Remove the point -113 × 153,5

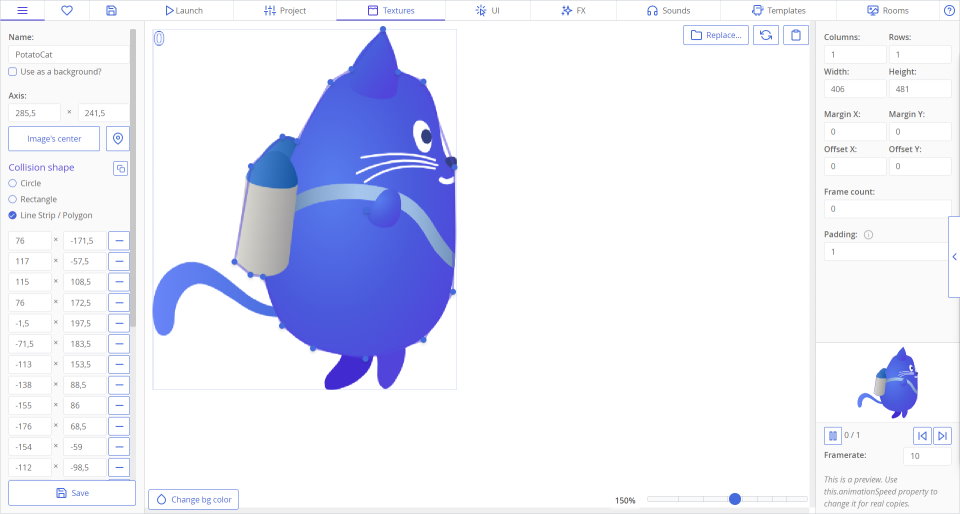[119, 364]
